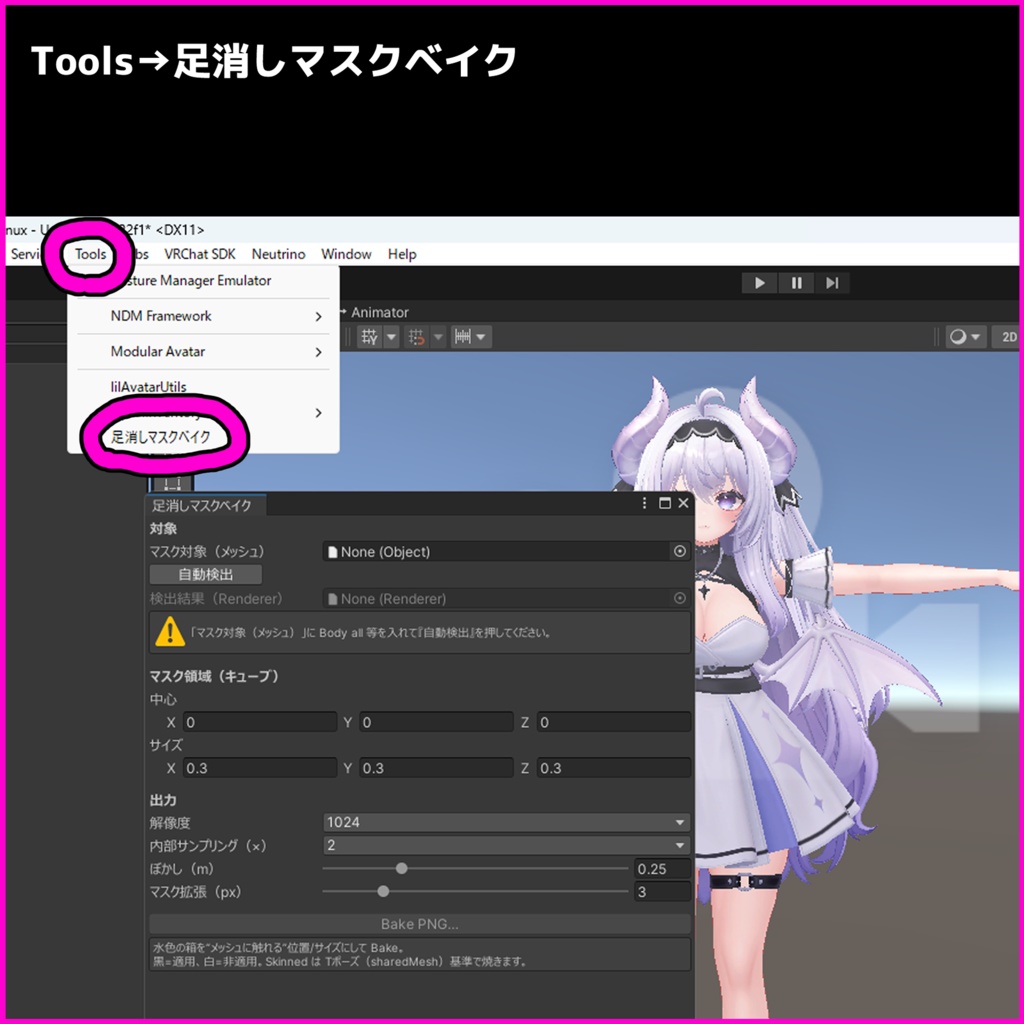Open the 内部サンプリング dropdown showing 2
The width and height of the screenshot is (1024, 1024).
coord(507,845)
